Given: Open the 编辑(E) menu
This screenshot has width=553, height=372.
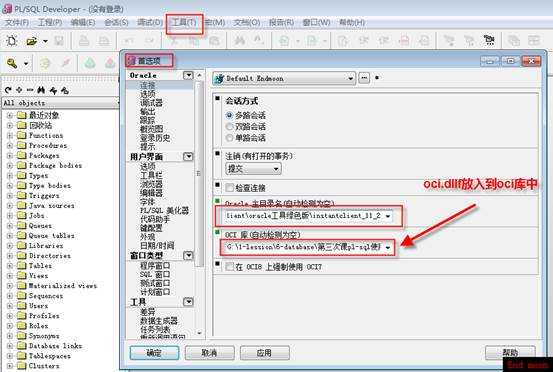Looking at the screenshot, I should pyautogui.click(x=83, y=23).
